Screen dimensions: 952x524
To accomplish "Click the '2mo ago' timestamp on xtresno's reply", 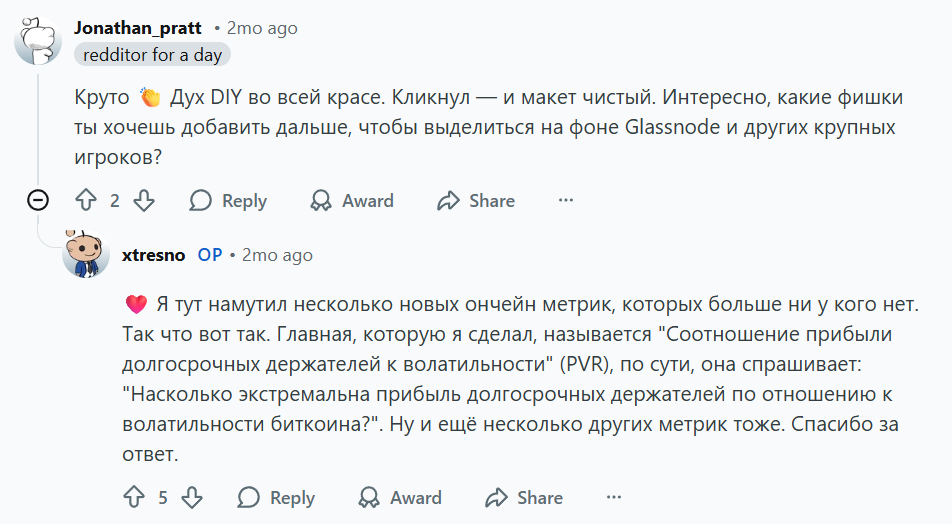I will tap(277, 255).
